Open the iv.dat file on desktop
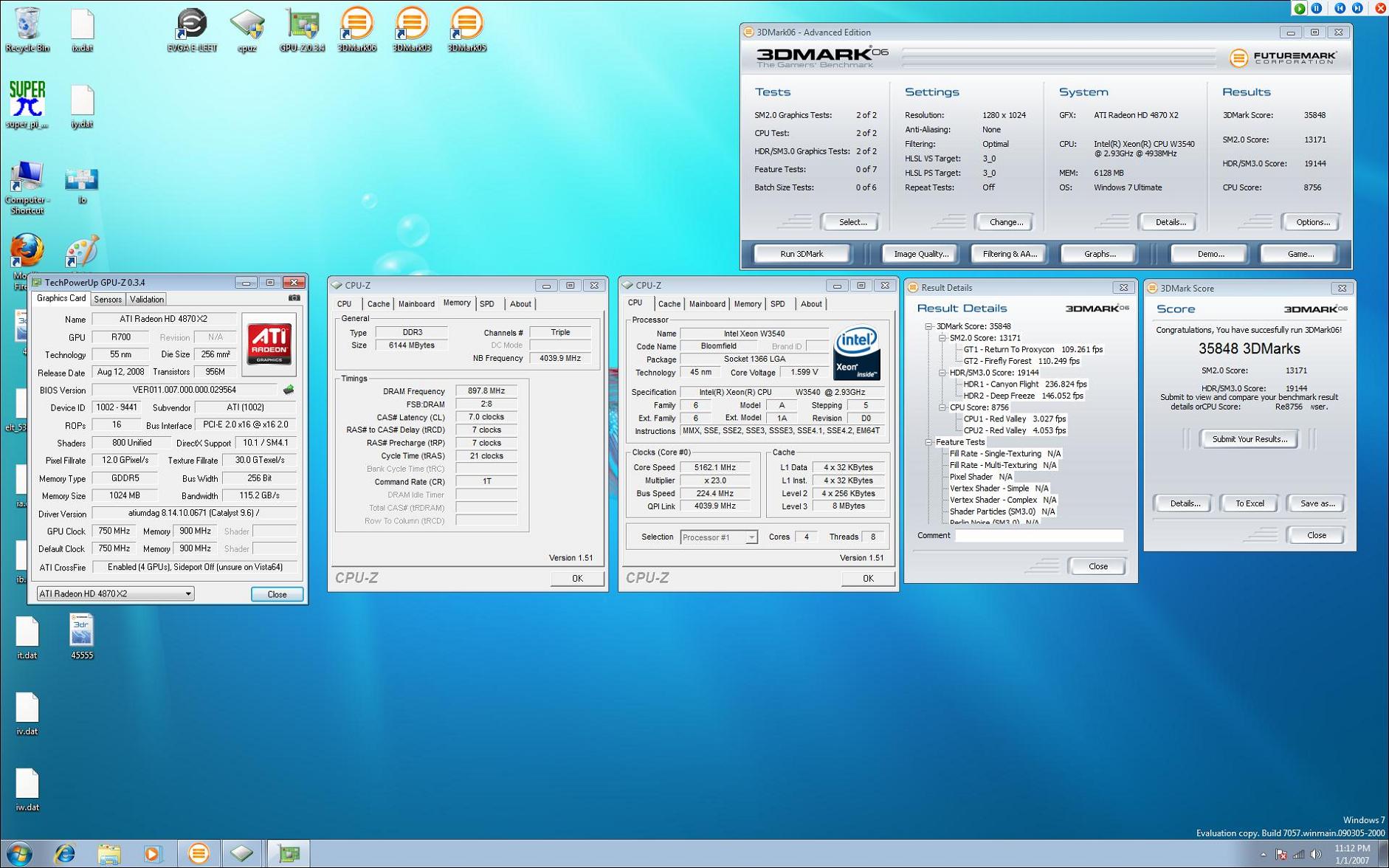The image size is (1389, 868). point(27,714)
